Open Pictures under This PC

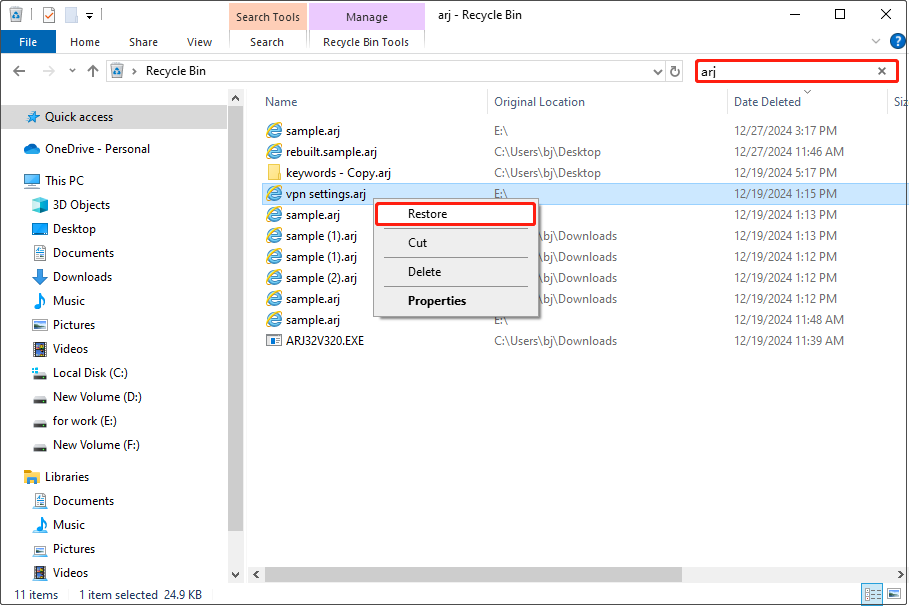click(74, 325)
